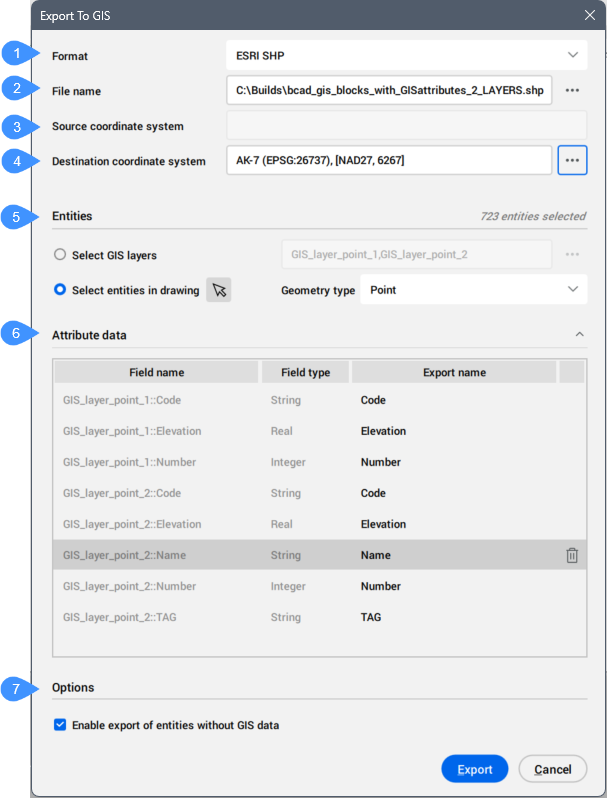Open the Geometry type dropdown

tap(472, 289)
